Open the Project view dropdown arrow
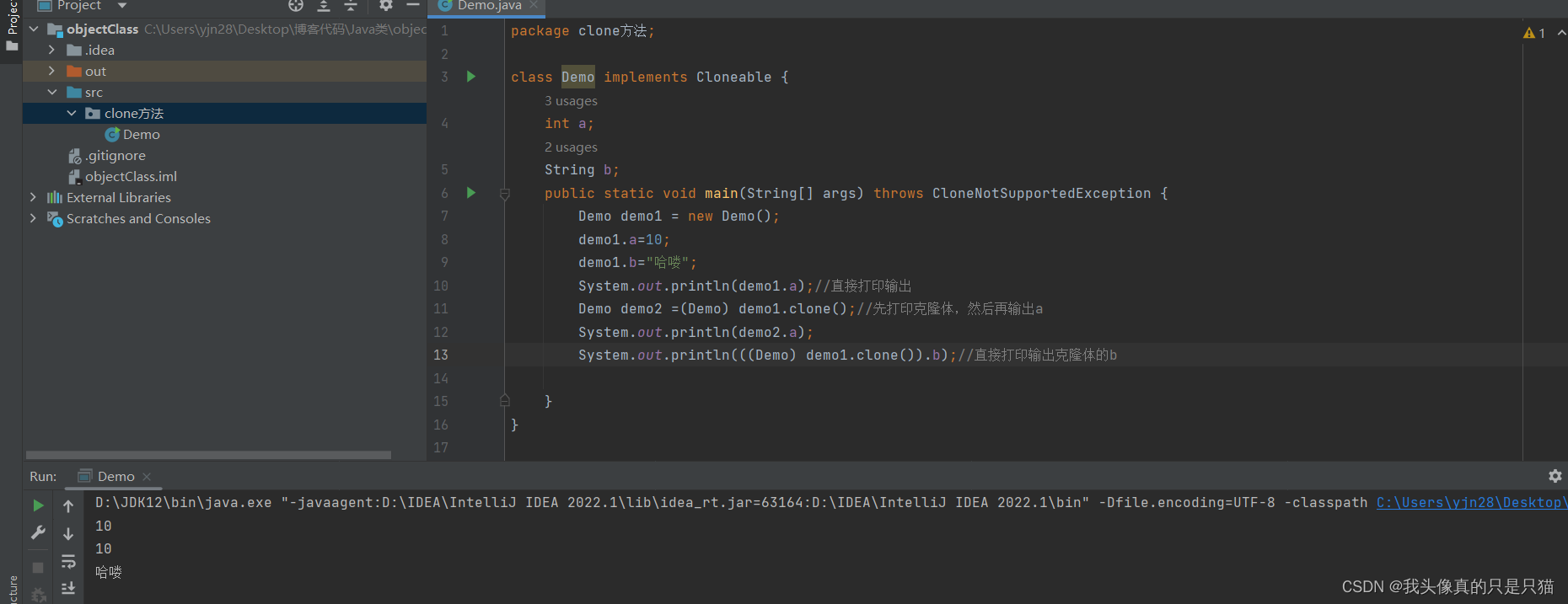This screenshot has height=604, width=1568. point(122,6)
